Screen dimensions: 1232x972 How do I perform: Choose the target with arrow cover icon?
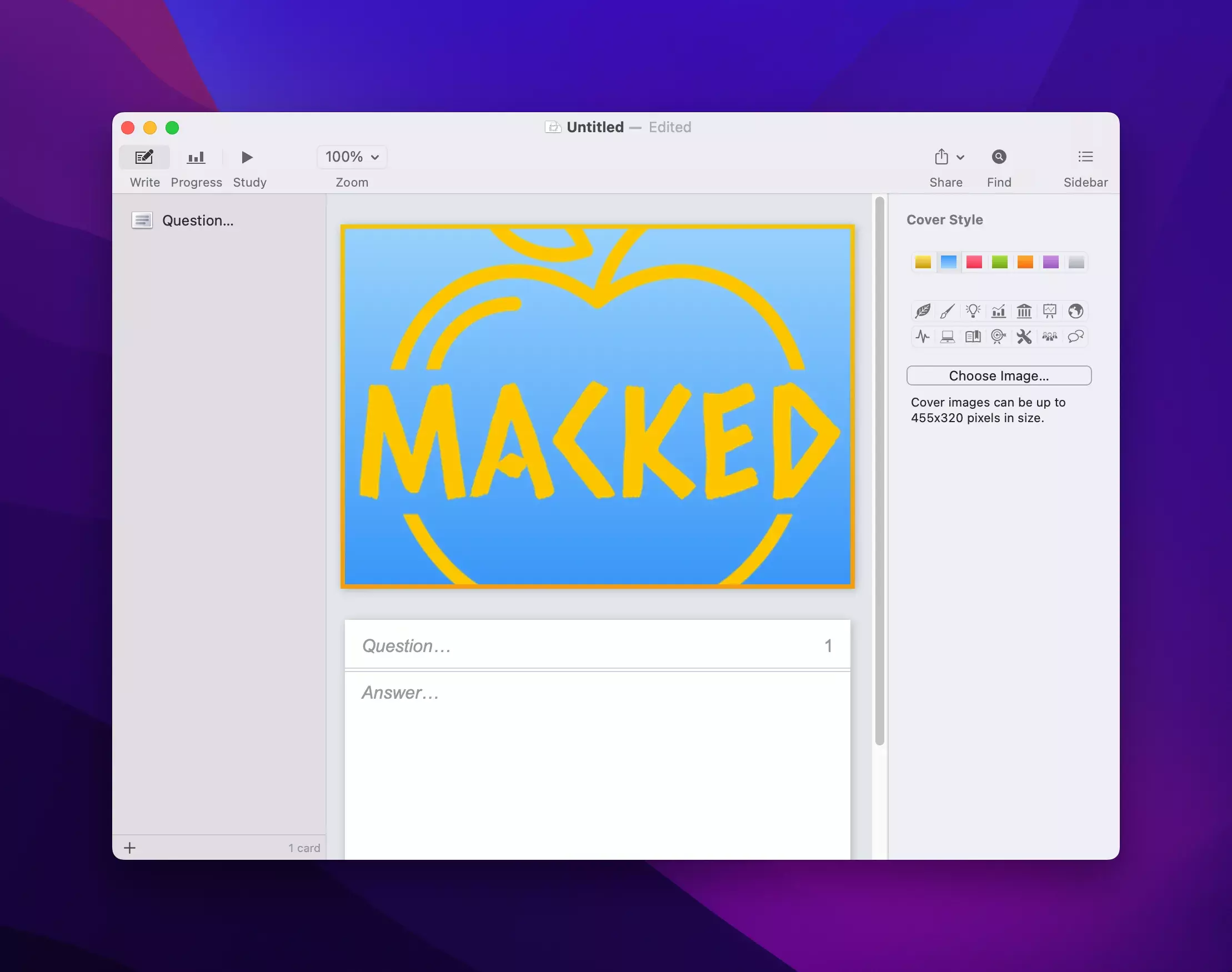coord(998,337)
